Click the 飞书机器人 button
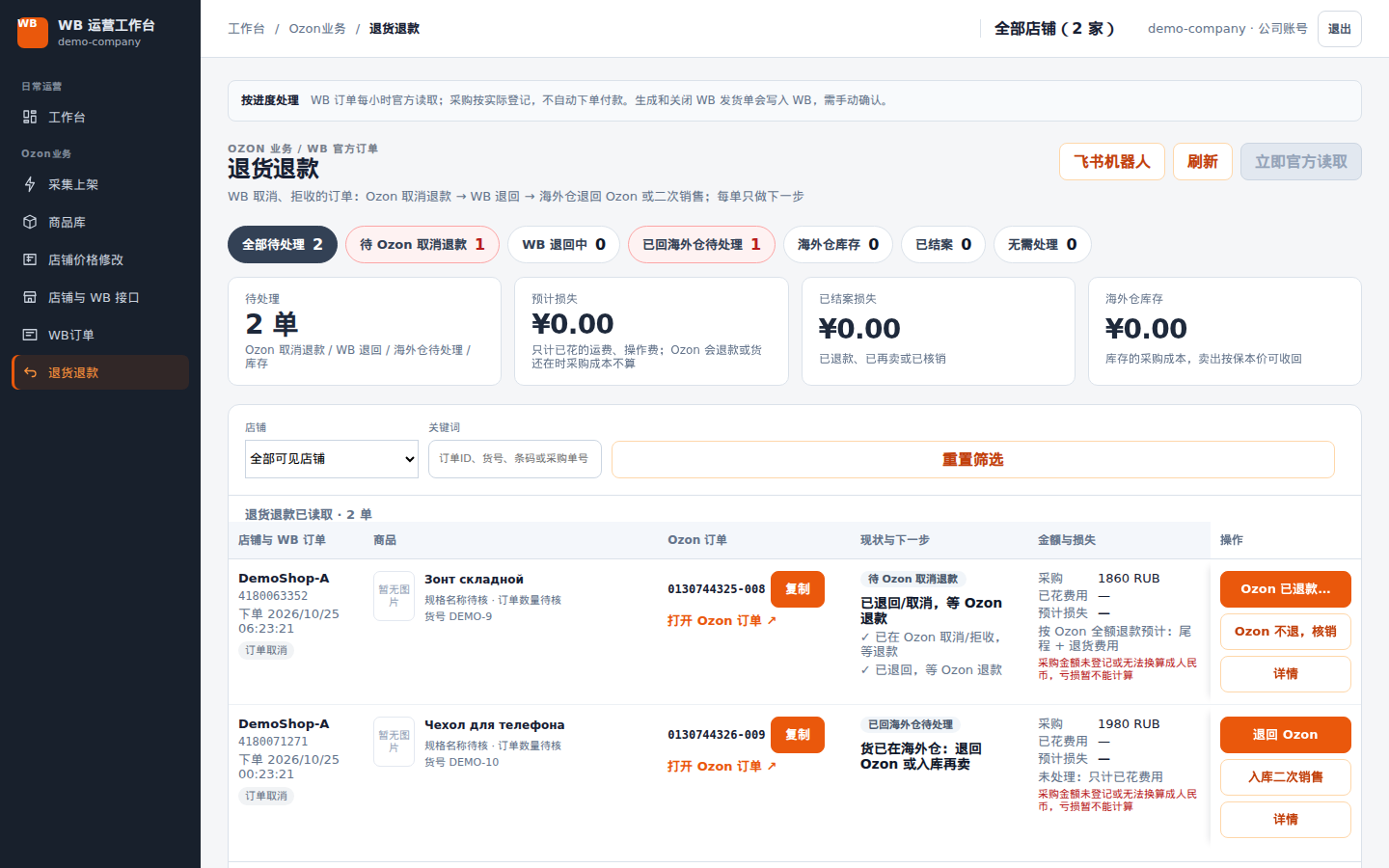This screenshot has height=868, width=1389. point(1112,162)
